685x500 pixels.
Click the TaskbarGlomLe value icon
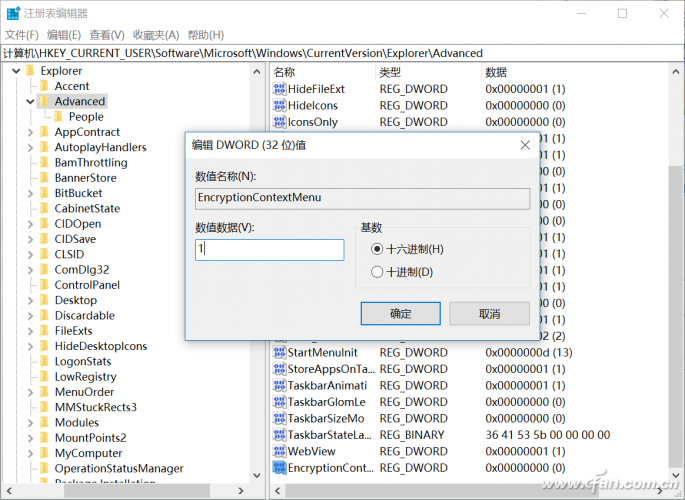[x=279, y=402]
